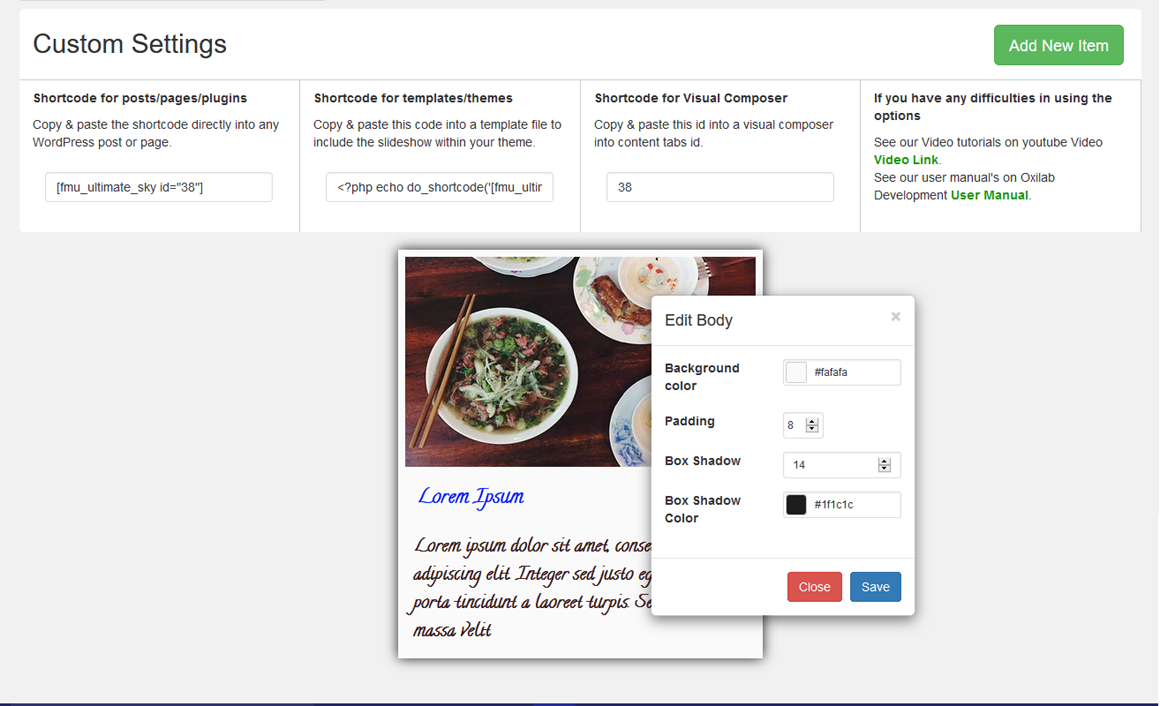
Task: Open the Box Shadow Color swatch picker
Action: pyautogui.click(x=796, y=505)
